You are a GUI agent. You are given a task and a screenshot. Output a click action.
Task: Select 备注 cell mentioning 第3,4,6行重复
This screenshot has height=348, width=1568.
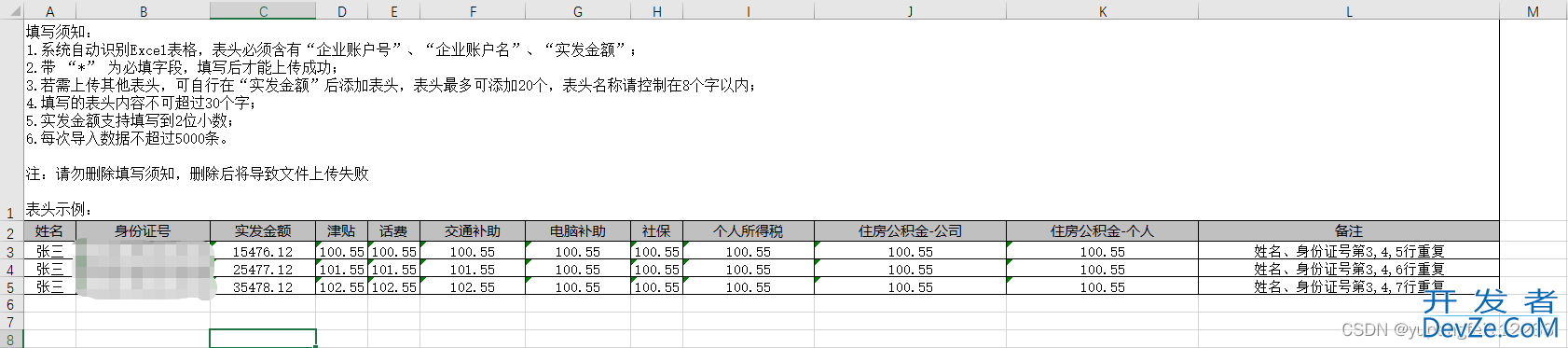1349,270
